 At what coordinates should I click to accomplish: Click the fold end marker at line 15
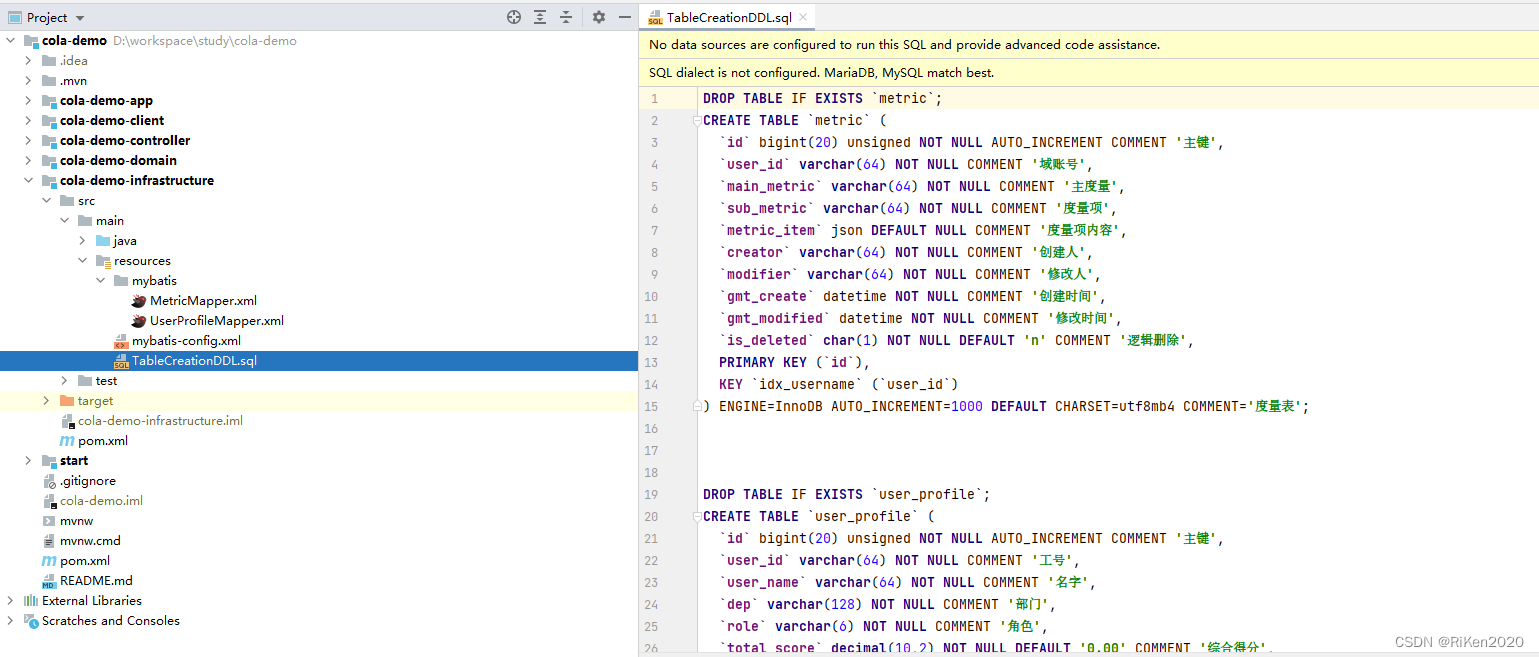tap(697, 406)
